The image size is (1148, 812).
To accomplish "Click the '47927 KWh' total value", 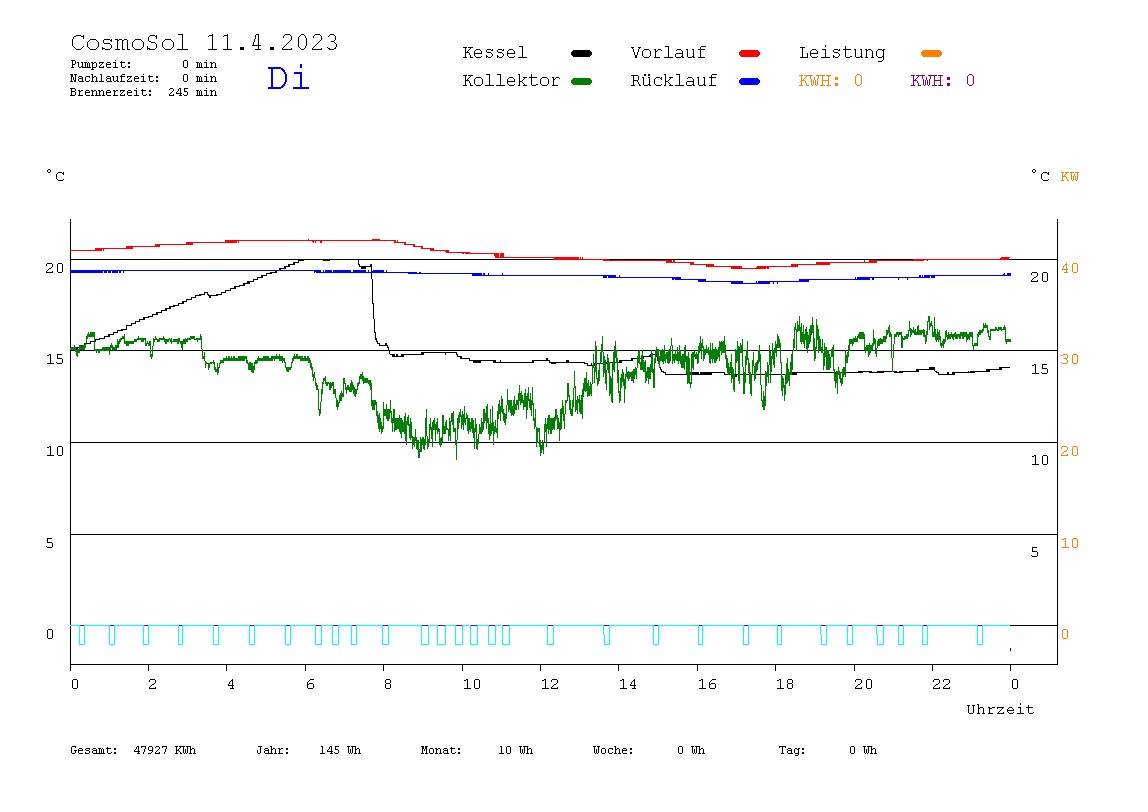I will [x=165, y=750].
